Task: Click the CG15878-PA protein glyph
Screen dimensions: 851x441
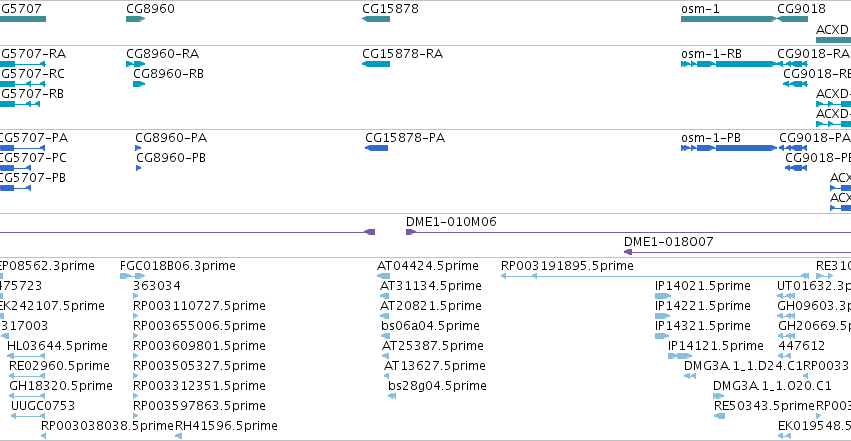Action: [x=377, y=148]
